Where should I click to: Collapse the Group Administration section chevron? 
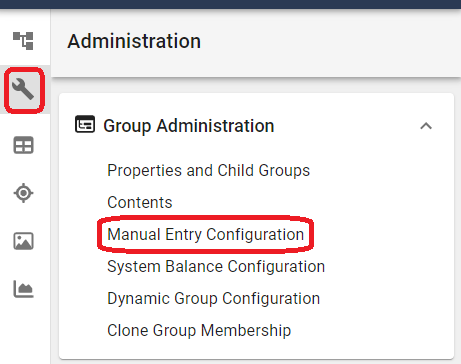tap(426, 126)
